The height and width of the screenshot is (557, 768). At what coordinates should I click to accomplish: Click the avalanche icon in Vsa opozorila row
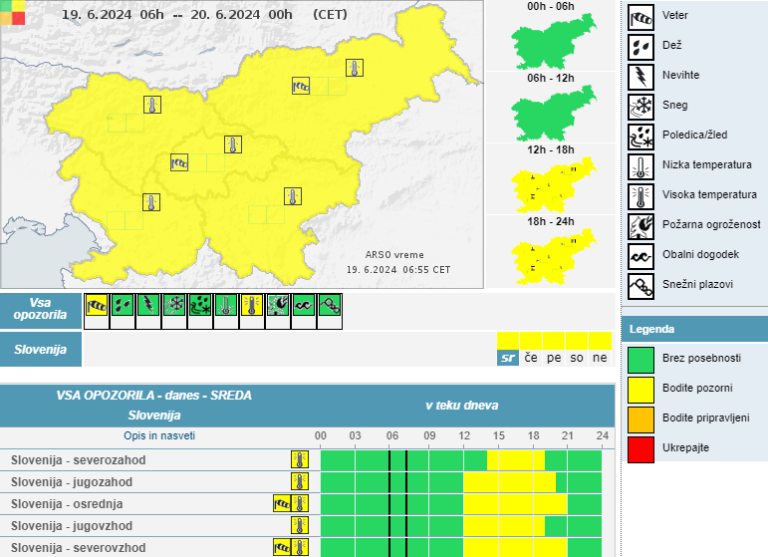pyautogui.click(x=330, y=306)
